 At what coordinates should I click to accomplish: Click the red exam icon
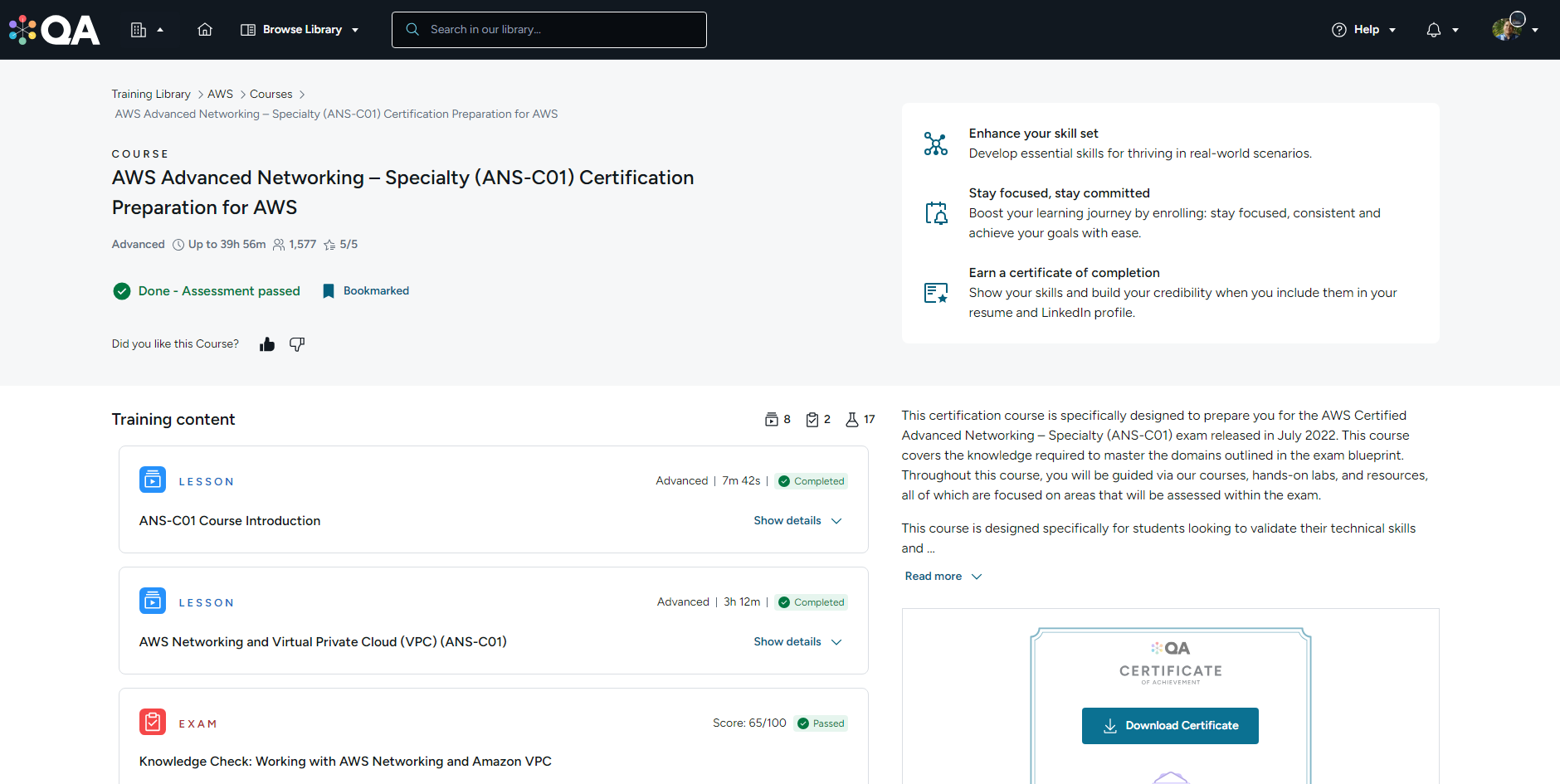click(x=153, y=722)
